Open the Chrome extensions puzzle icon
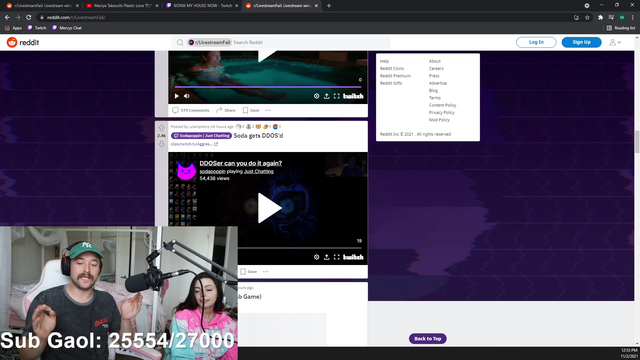This screenshot has height=360, width=640. (x=600, y=17)
